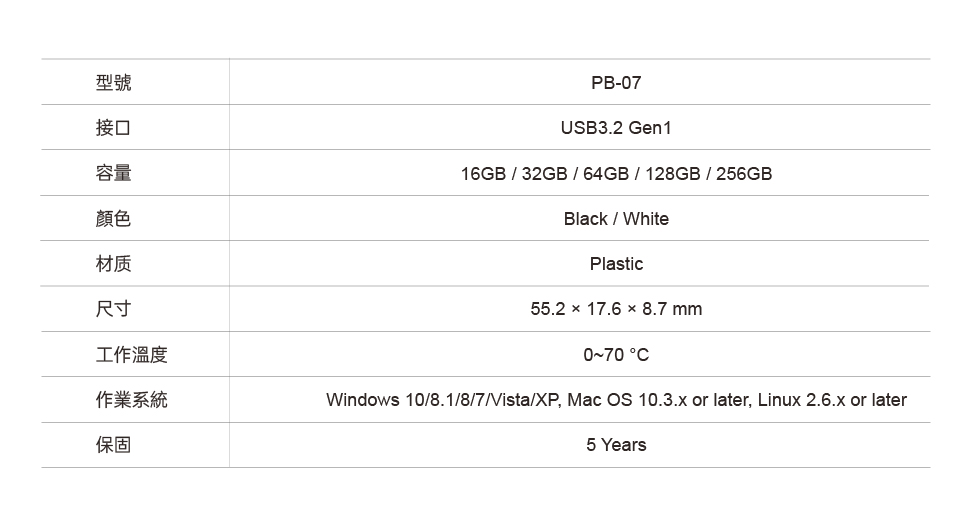This screenshot has width=971, height=521.
Task: Click the 256GB capacity text
Action: point(744,173)
